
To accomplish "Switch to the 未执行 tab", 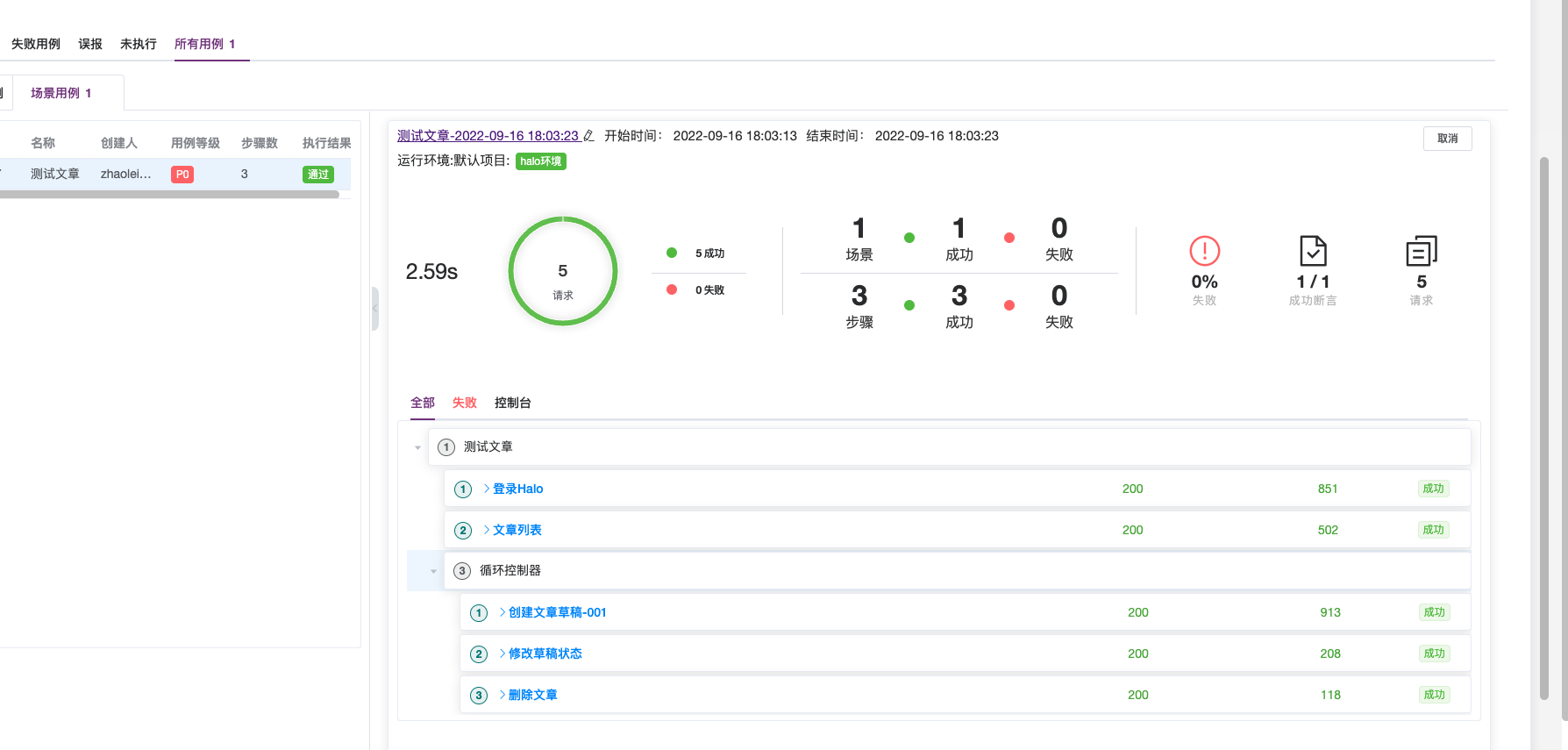I will (x=139, y=44).
